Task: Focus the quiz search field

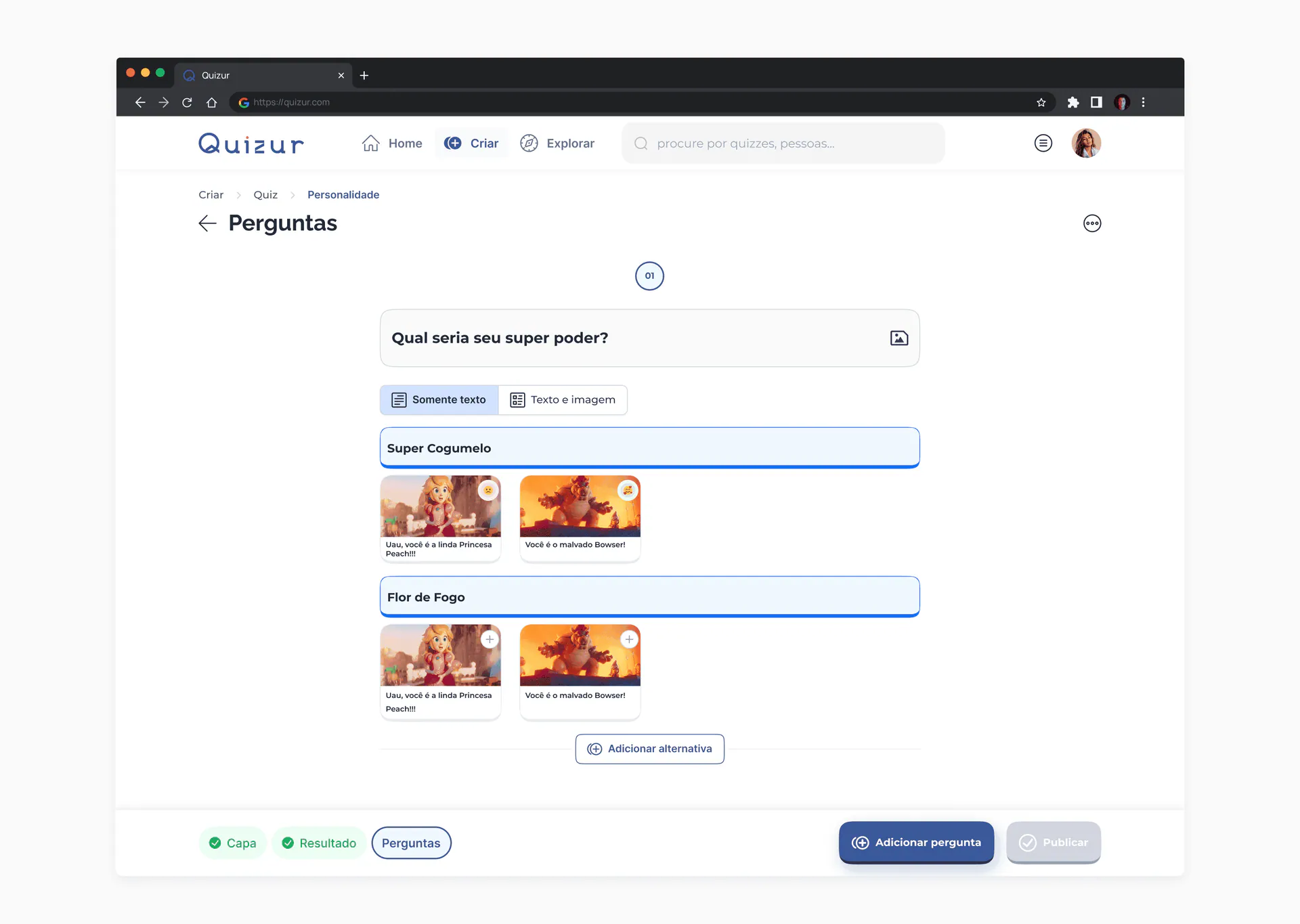Action: tap(783, 144)
